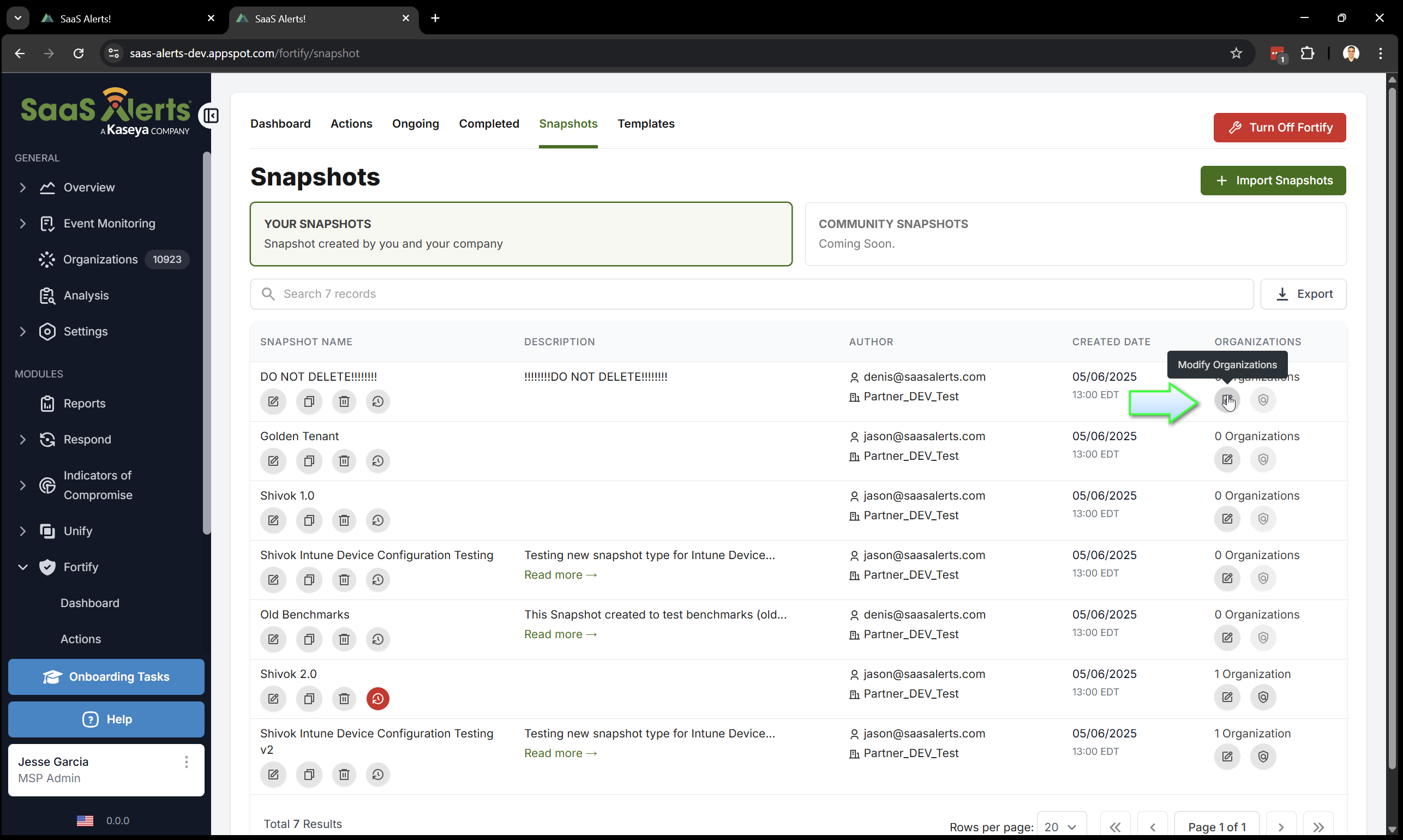Edit the DO NOT DELETE snapshot
1403x840 pixels.
273,401
